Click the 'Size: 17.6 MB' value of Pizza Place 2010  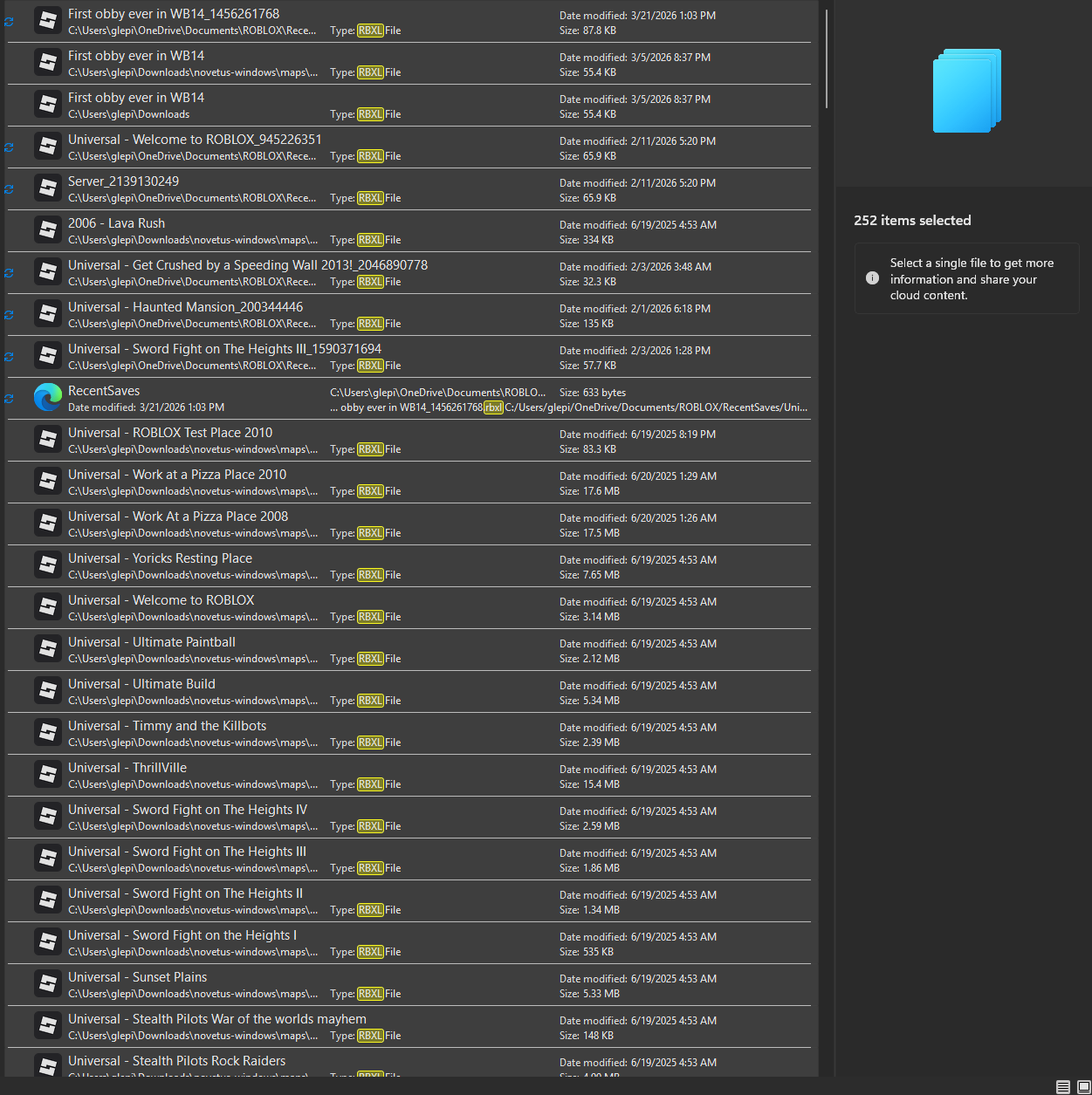point(589,491)
